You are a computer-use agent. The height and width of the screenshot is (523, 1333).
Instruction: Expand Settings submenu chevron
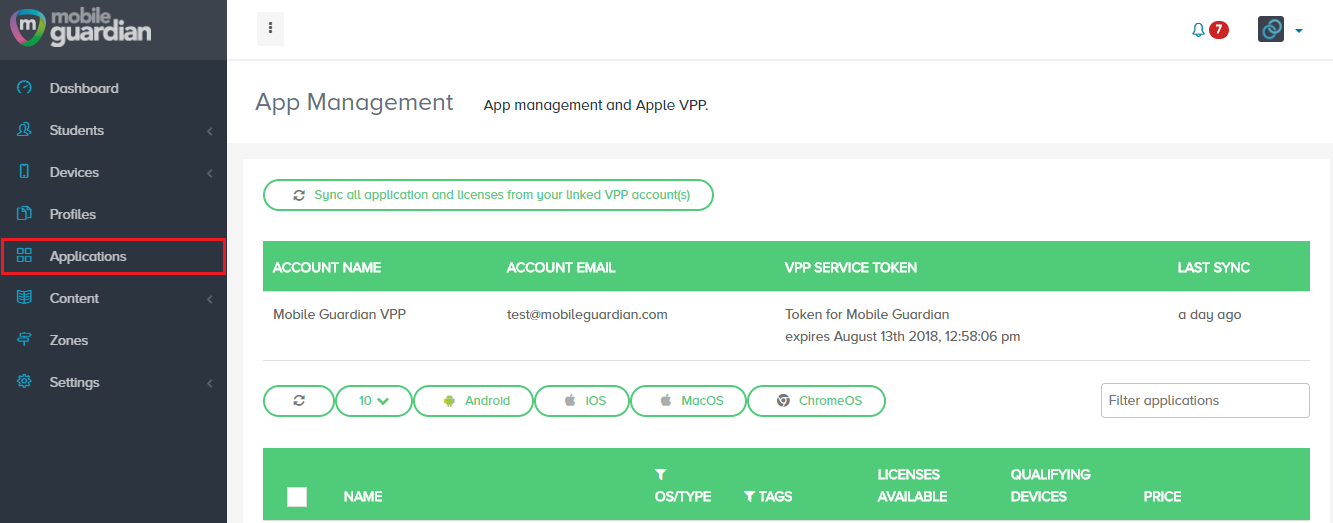pyautogui.click(x=210, y=383)
